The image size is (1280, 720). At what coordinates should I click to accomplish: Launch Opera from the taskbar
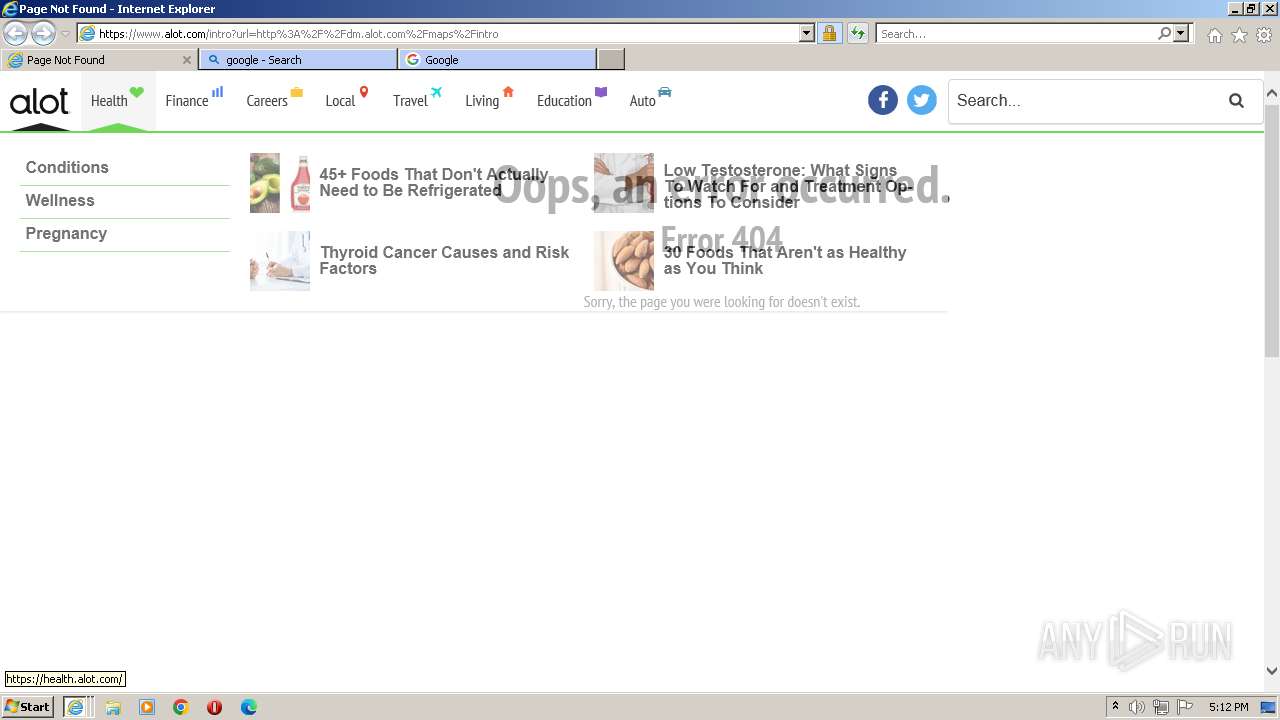click(x=214, y=707)
